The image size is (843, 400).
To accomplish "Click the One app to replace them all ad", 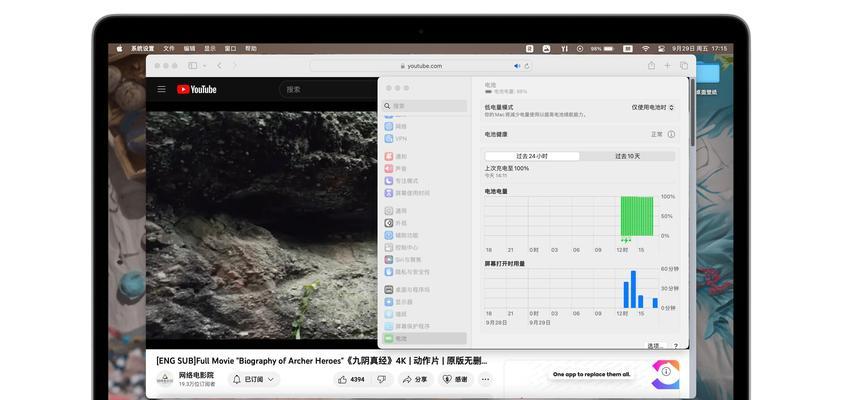I will (591, 374).
